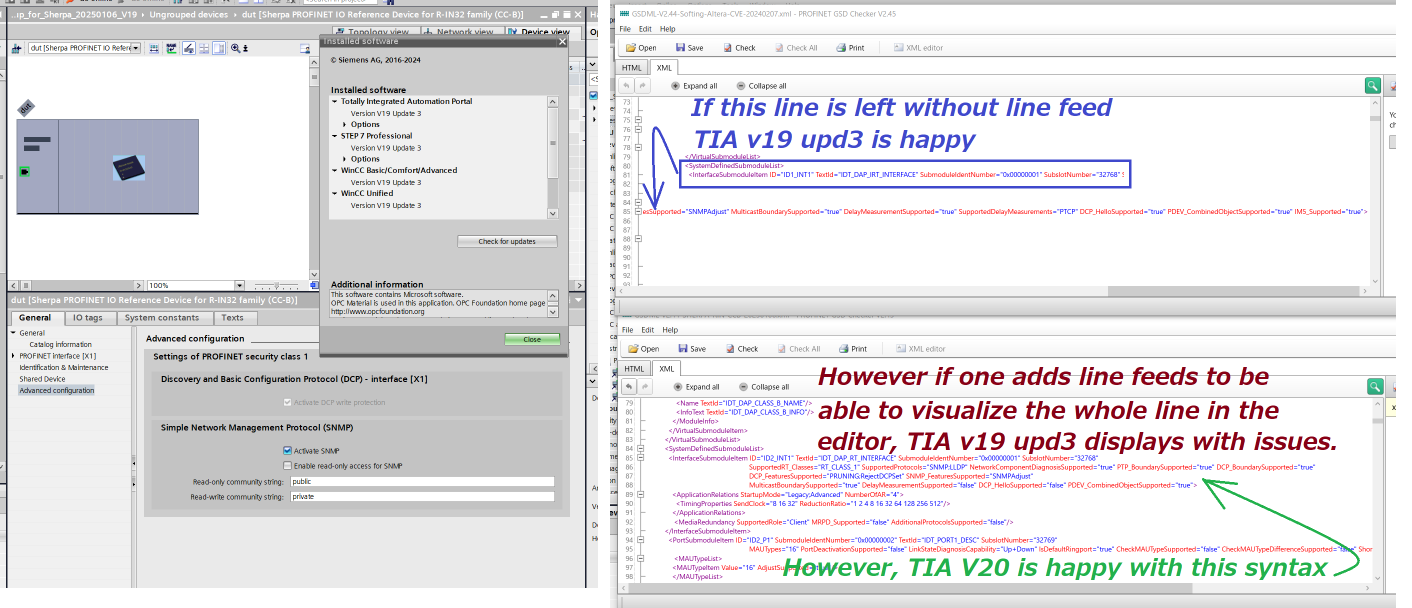1412x608 pixels.
Task: Click Print in top GSD Checker toolbar
Action: point(850,48)
